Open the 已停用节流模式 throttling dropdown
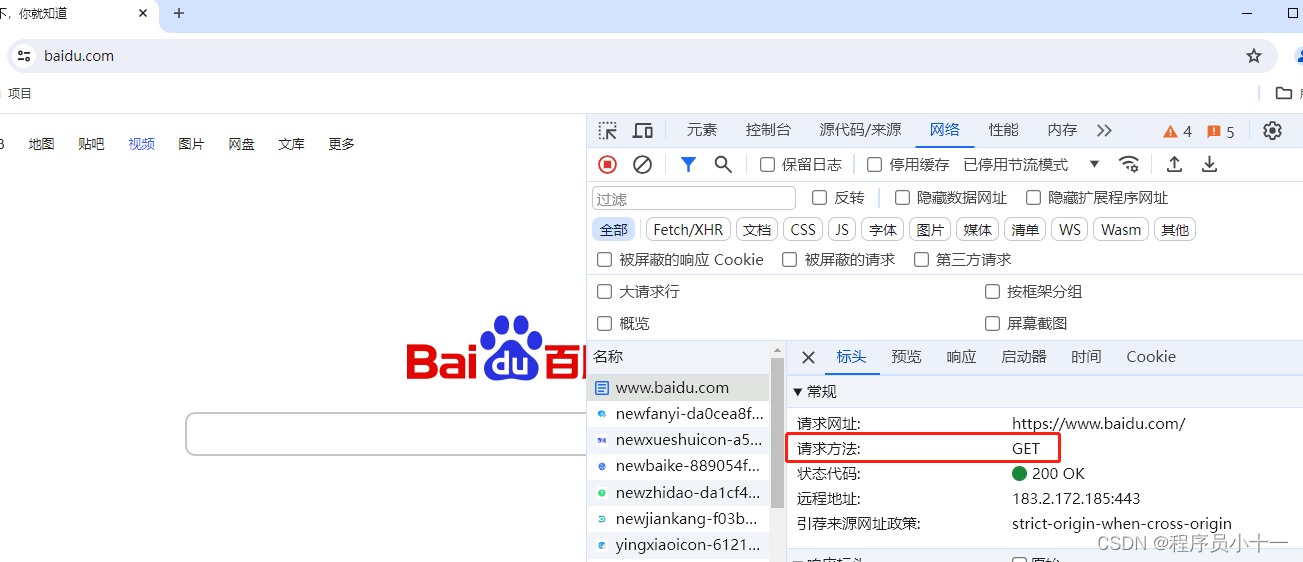 (x=1031, y=164)
